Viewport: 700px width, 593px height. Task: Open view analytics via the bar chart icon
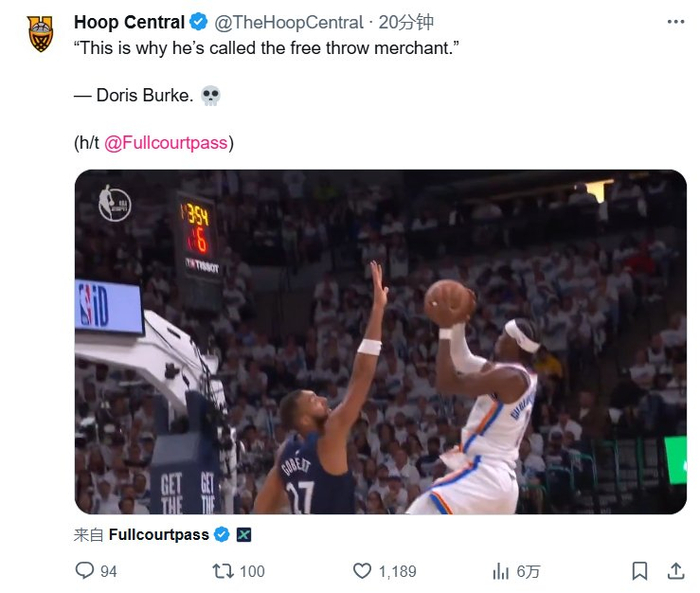click(x=501, y=571)
